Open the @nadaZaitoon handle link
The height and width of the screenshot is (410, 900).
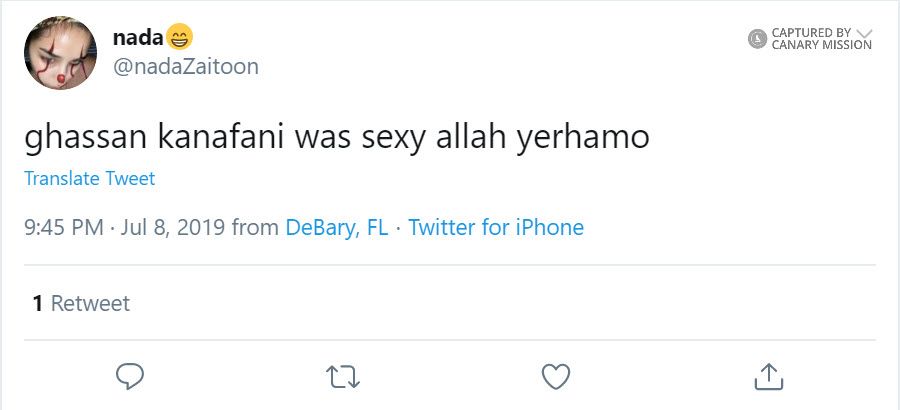coord(185,67)
